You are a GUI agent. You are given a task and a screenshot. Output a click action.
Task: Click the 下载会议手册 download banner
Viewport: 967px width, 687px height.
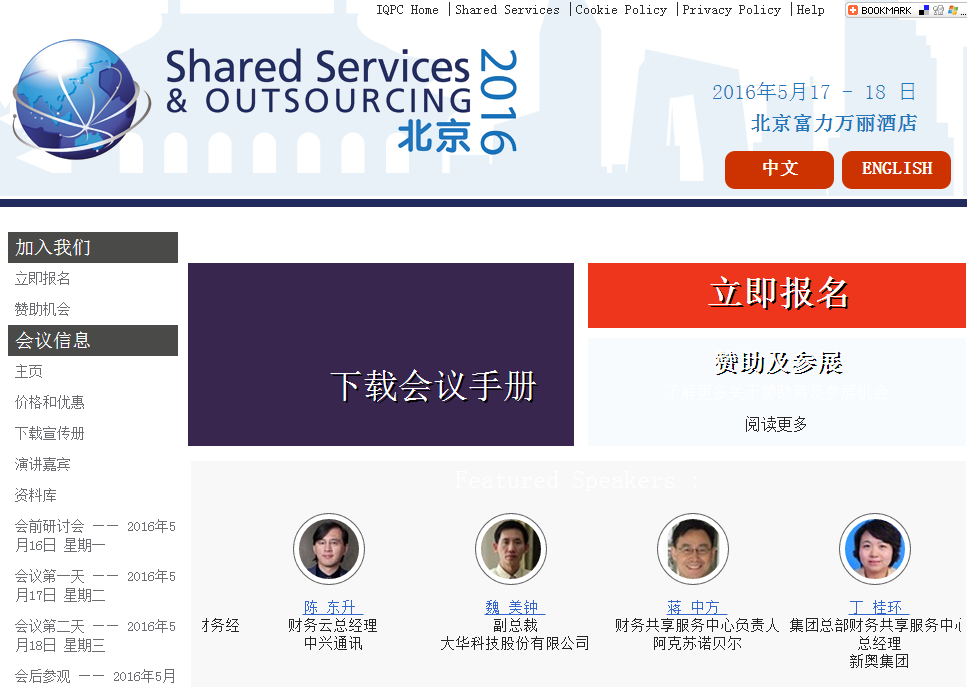(x=381, y=355)
